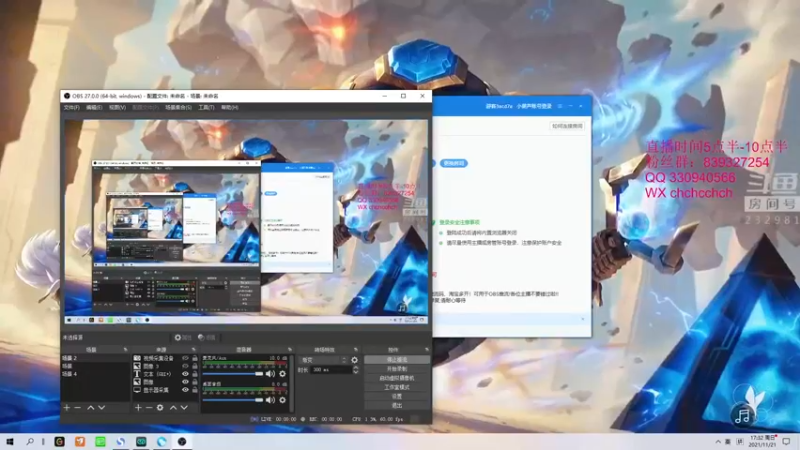Pop out the 转场特效 dock panel
Screen dimensions: 800x450
coord(356,349)
